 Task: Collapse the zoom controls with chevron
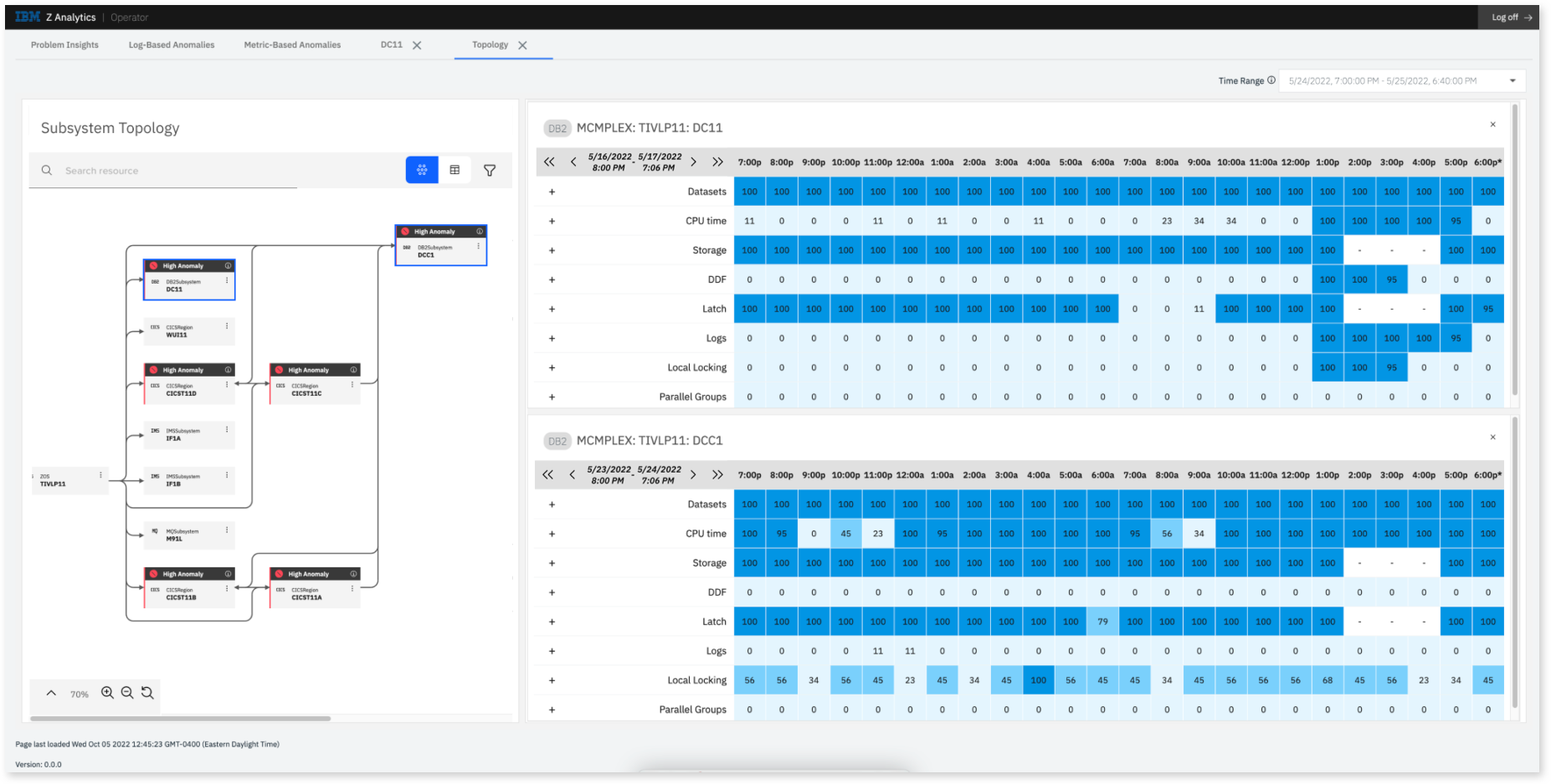[x=51, y=693]
